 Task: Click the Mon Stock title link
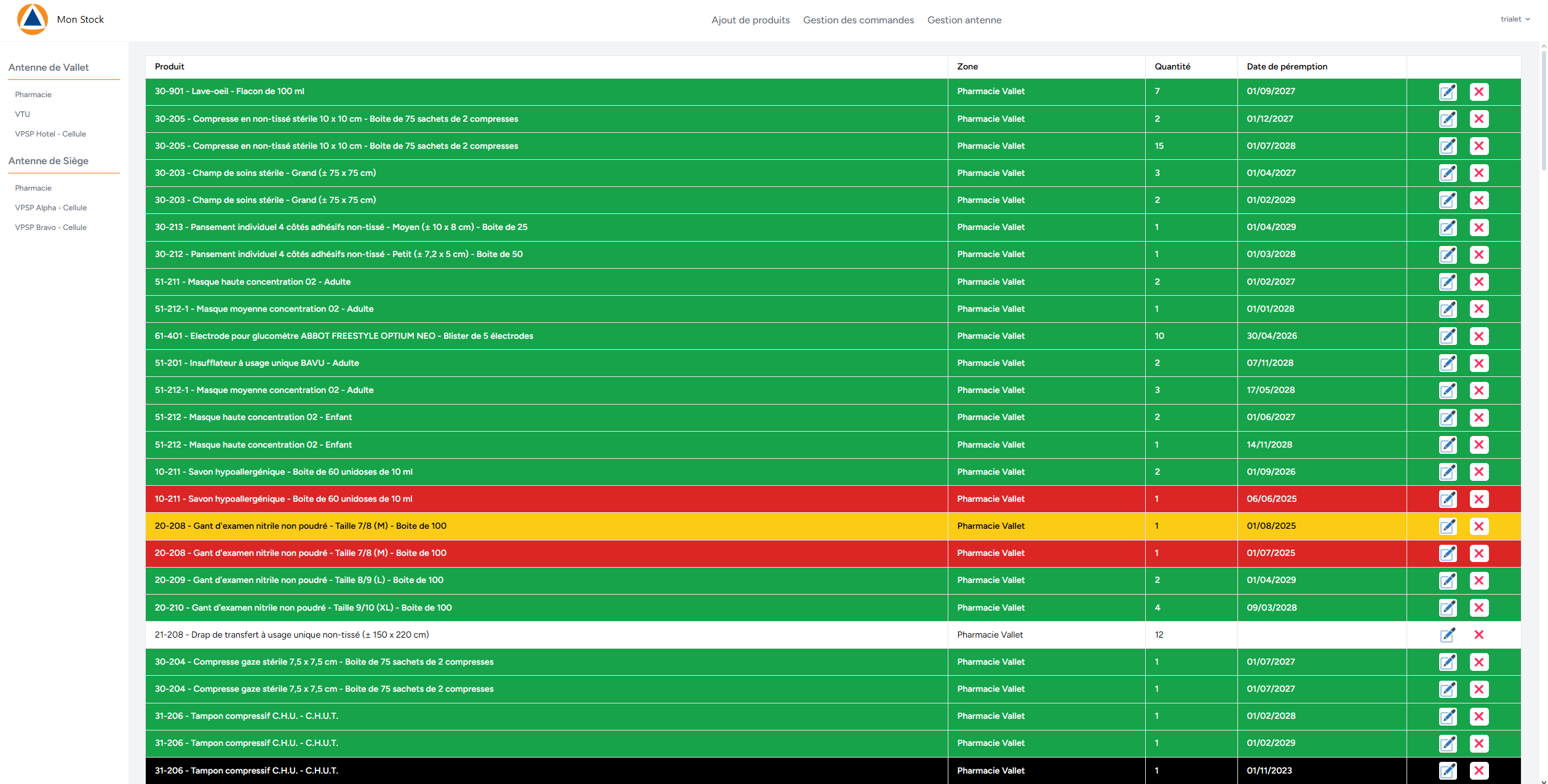81,19
